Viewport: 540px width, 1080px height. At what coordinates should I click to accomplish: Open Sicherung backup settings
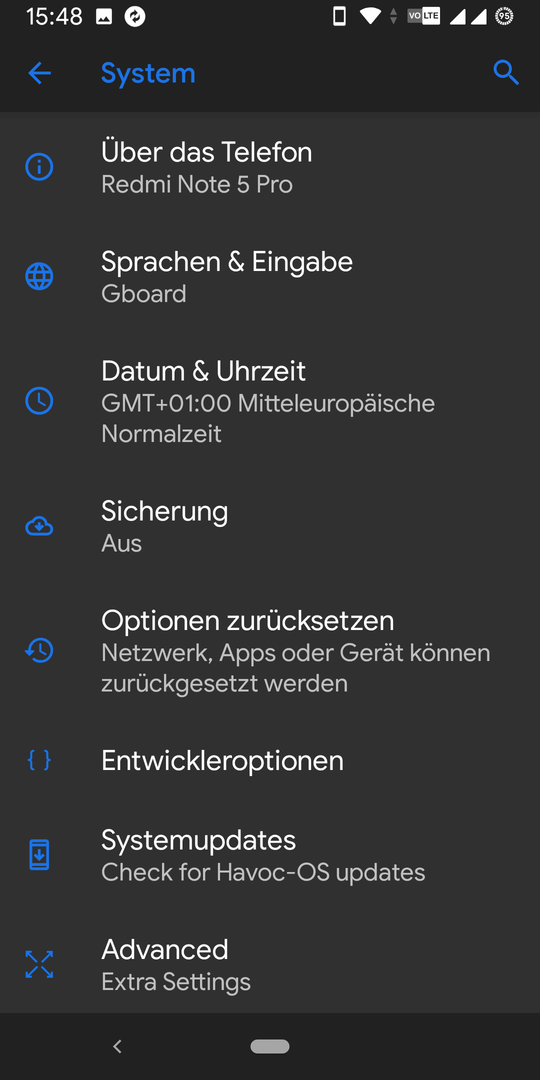coord(270,527)
